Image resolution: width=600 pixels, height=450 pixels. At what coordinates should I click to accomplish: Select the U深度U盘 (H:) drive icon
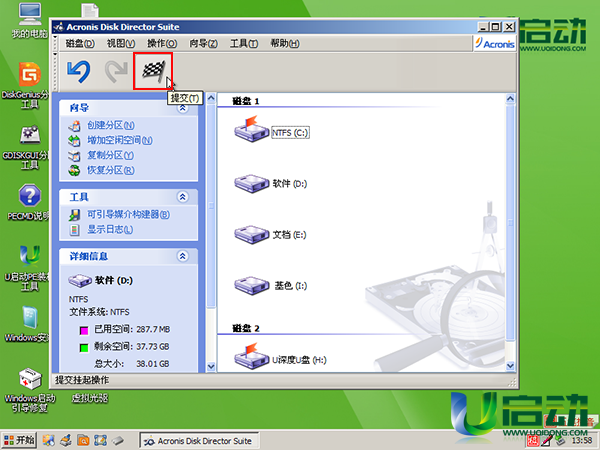coord(251,357)
